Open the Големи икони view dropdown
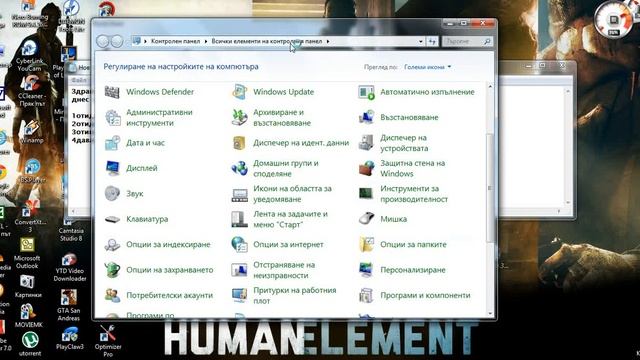Screen dimensions: 640x360 point(427,67)
